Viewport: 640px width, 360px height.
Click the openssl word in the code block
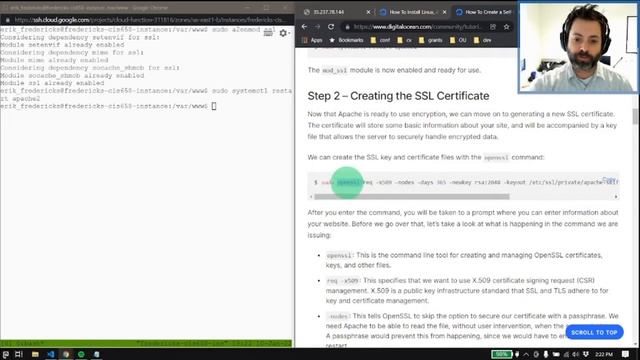[x=348, y=182]
